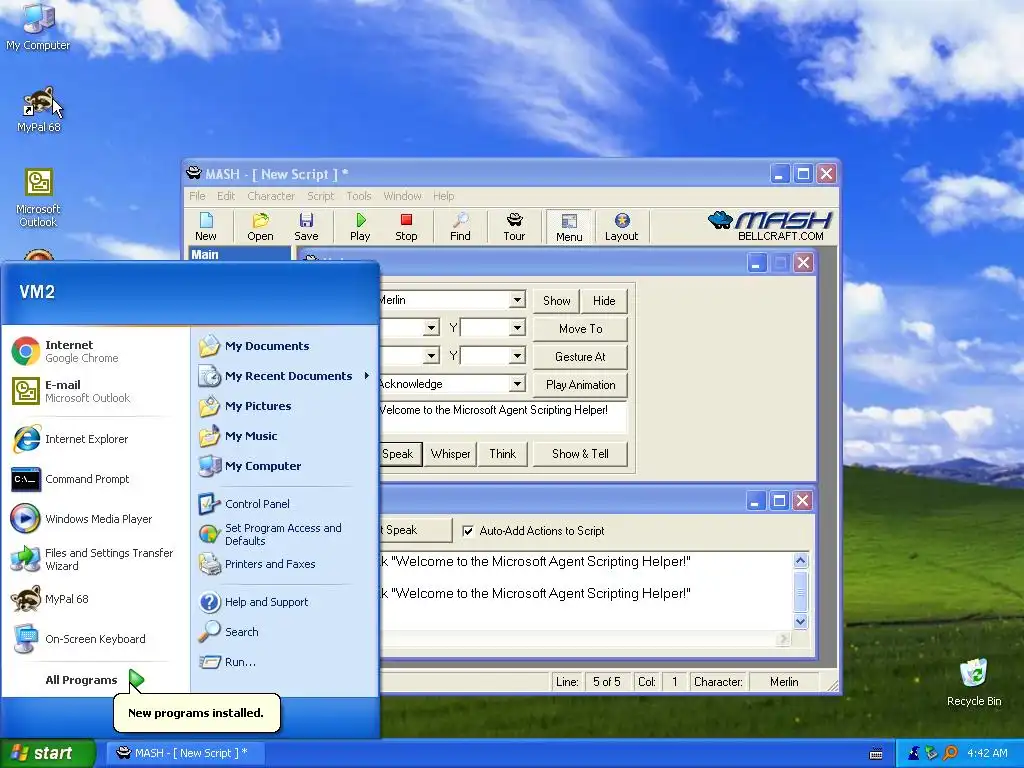Launch the Tour from the MASH toolbar
The width and height of the screenshot is (1024, 768).
[x=514, y=227]
